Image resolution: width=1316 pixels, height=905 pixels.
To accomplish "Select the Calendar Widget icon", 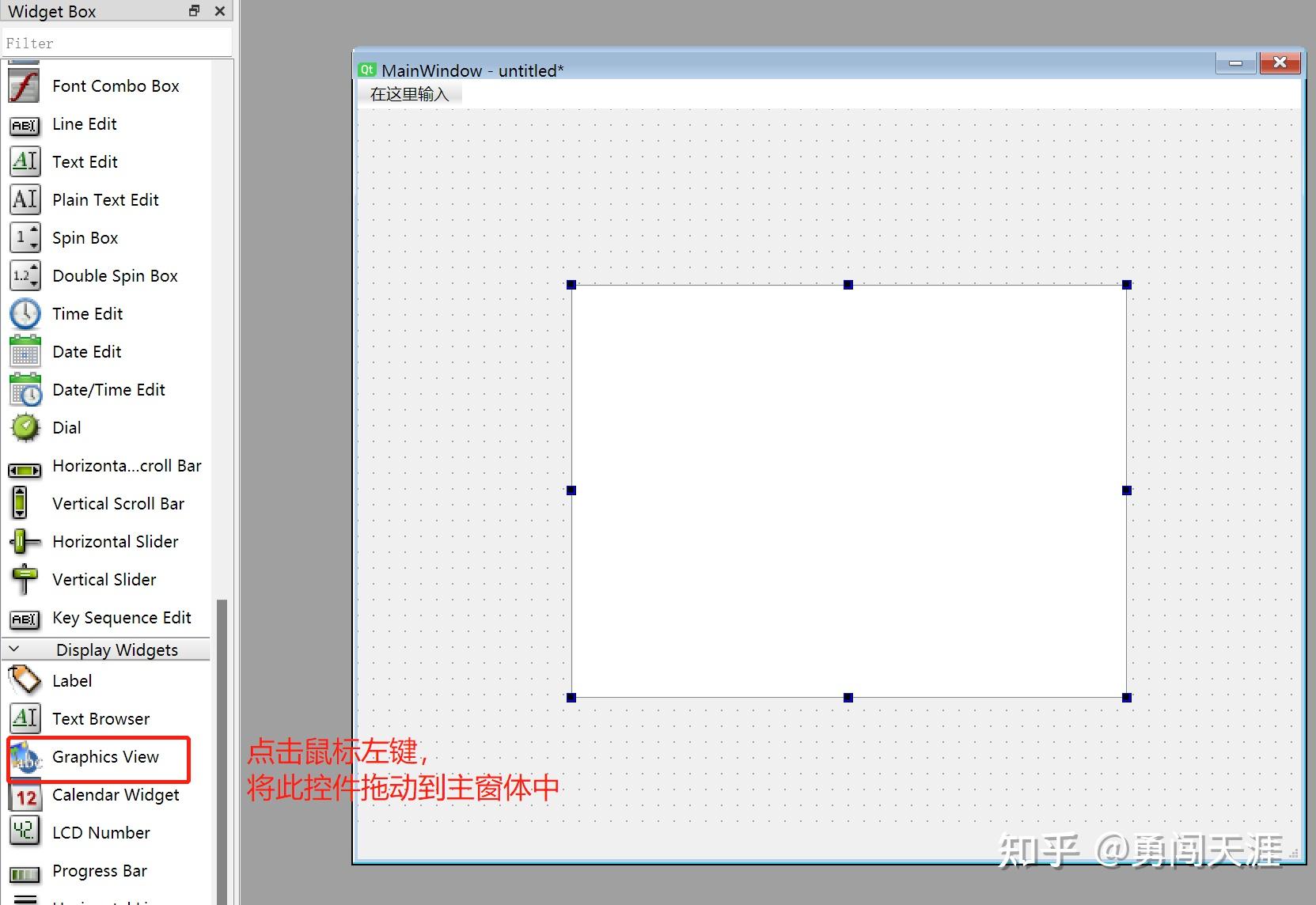I will coord(24,795).
